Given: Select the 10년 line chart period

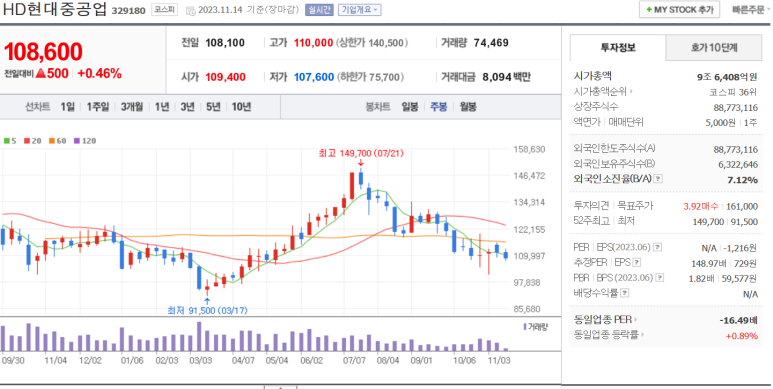Looking at the screenshot, I should click(241, 106).
